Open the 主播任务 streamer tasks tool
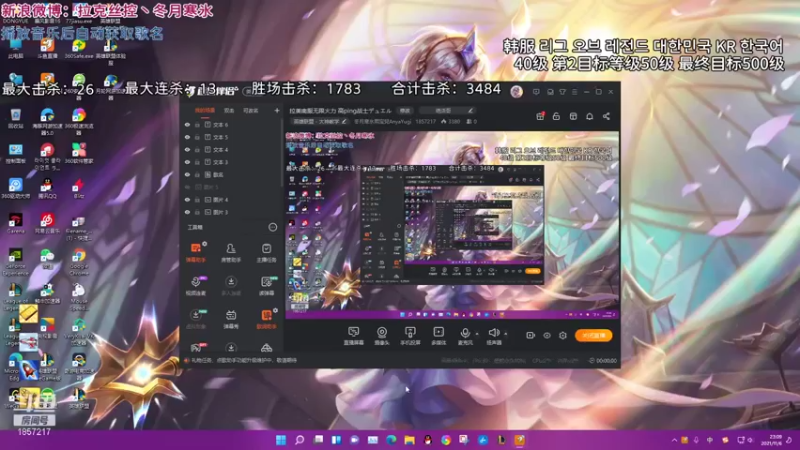This screenshot has width=800, height=450. 266,252
